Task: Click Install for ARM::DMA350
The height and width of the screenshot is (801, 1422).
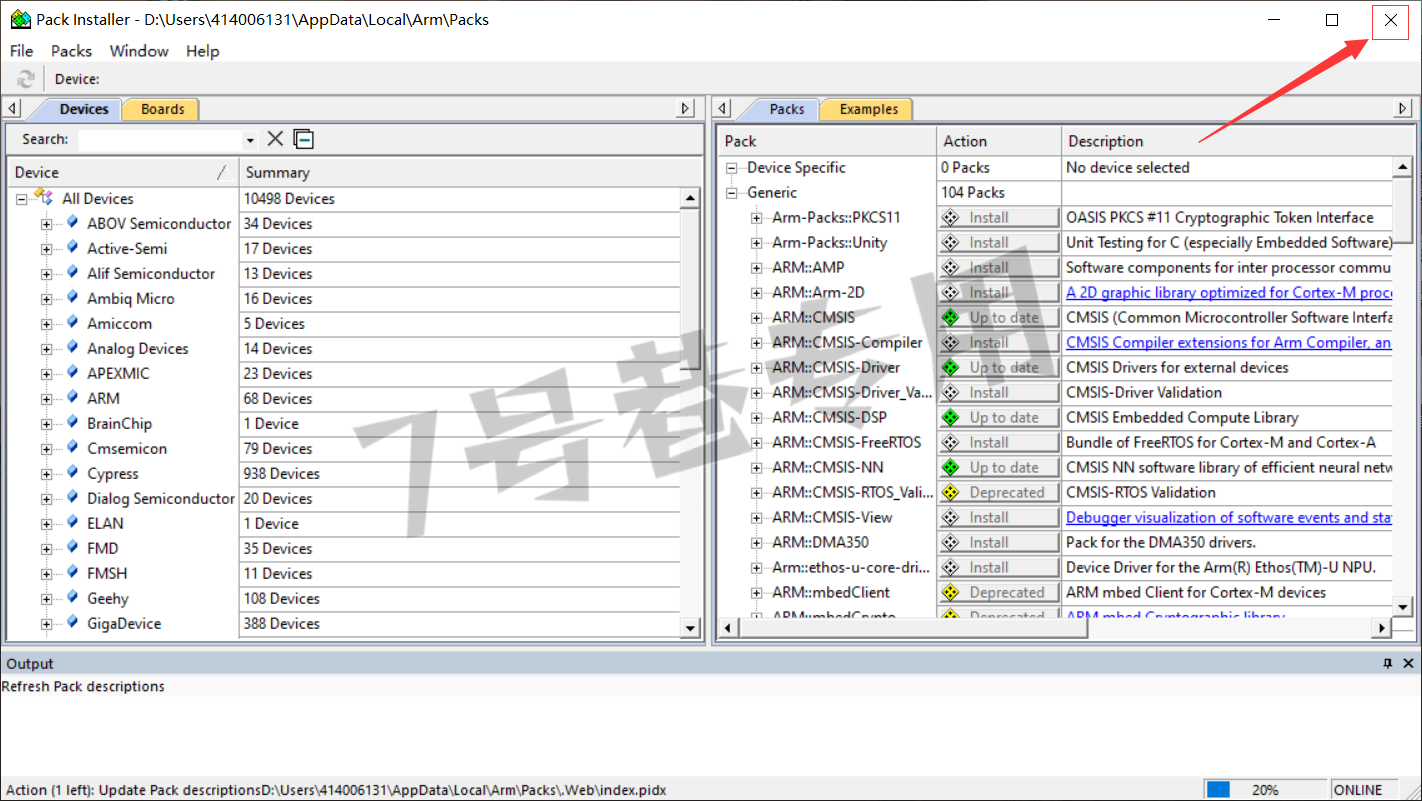Action: pos(998,542)
